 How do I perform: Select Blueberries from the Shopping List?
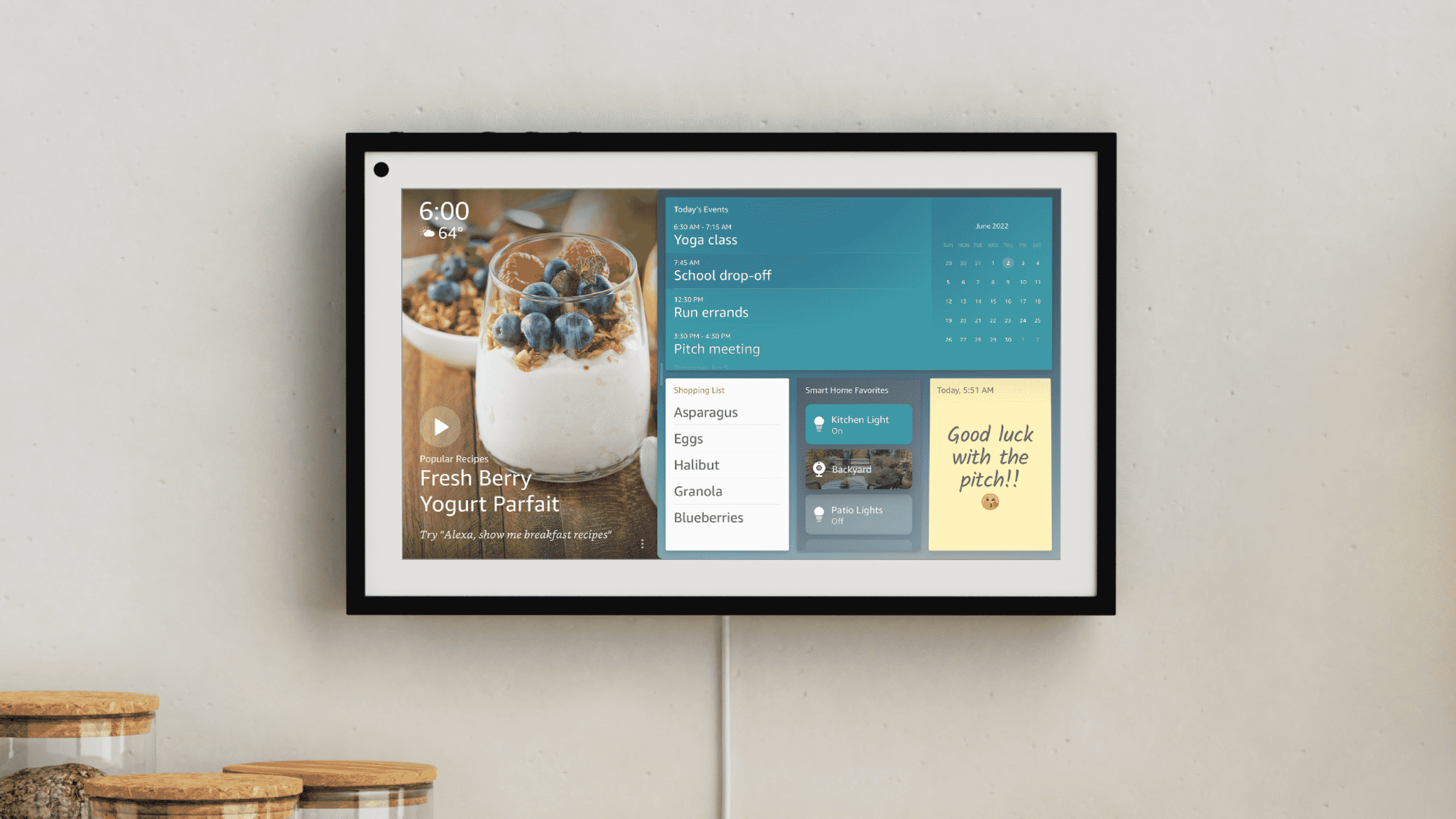(708, 517)
